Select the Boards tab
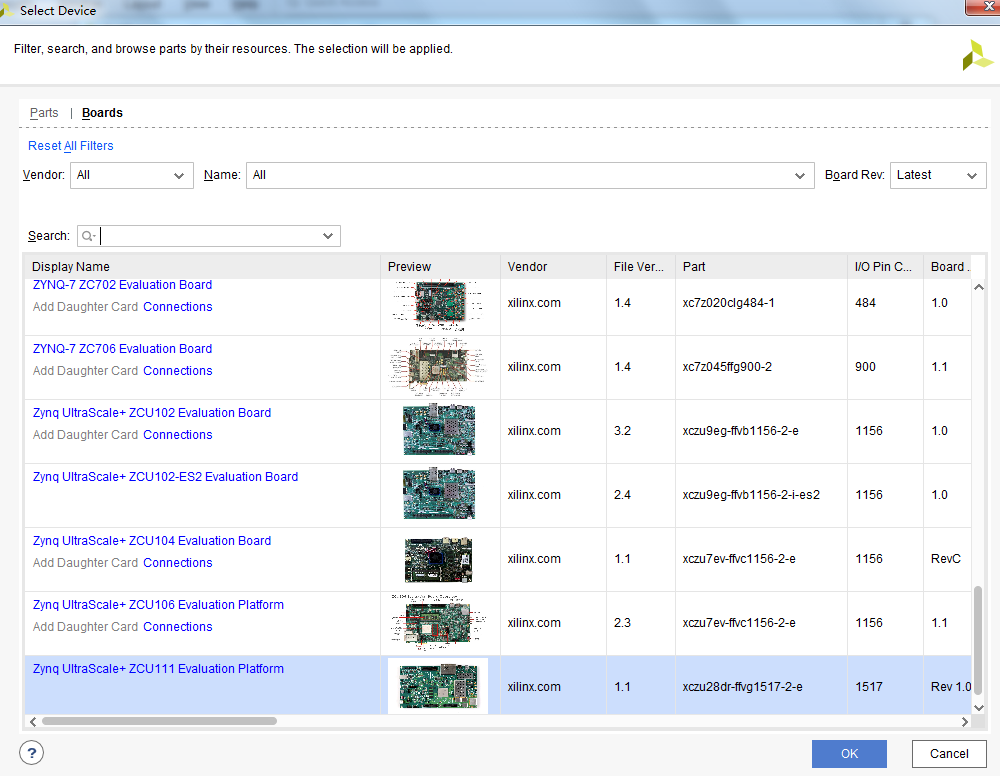This screenshot has height=776, width=1000. tap(102, 113)
